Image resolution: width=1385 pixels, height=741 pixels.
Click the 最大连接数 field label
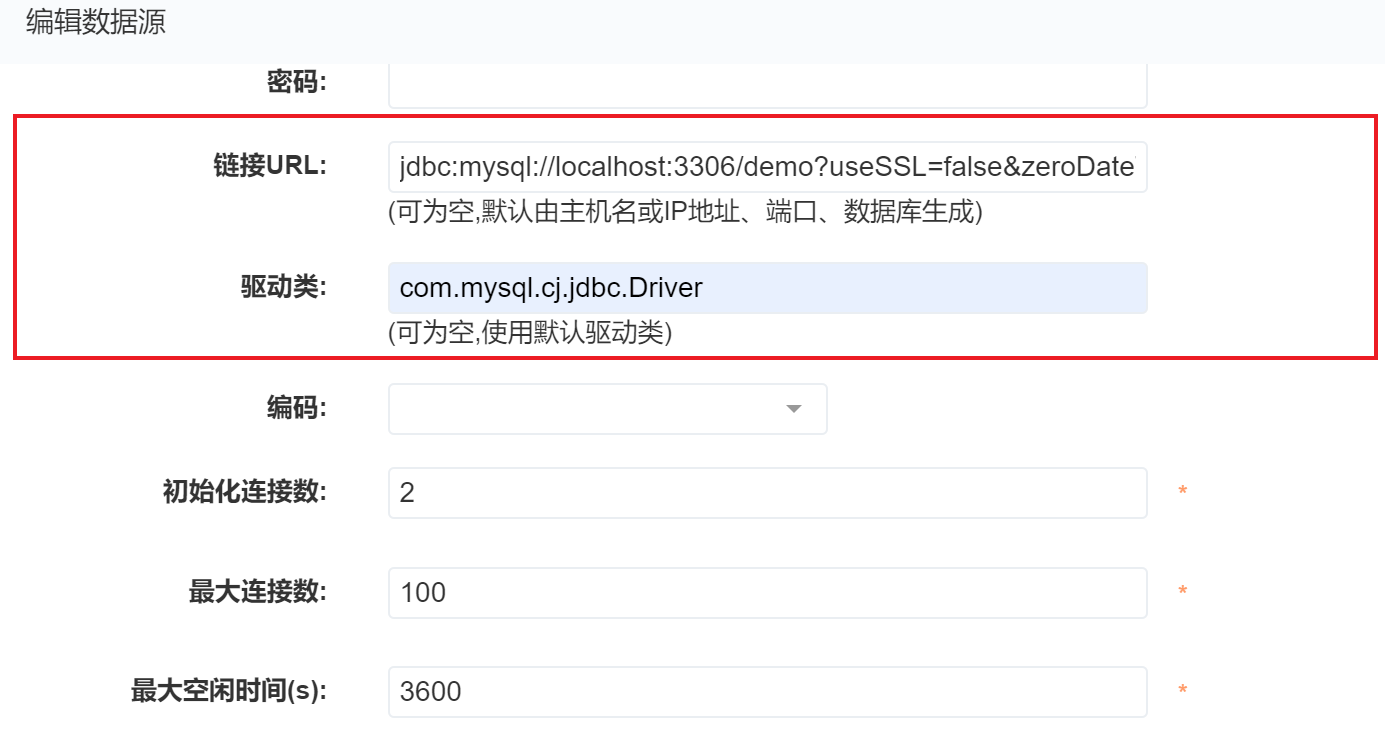click(x=257, y=592)
